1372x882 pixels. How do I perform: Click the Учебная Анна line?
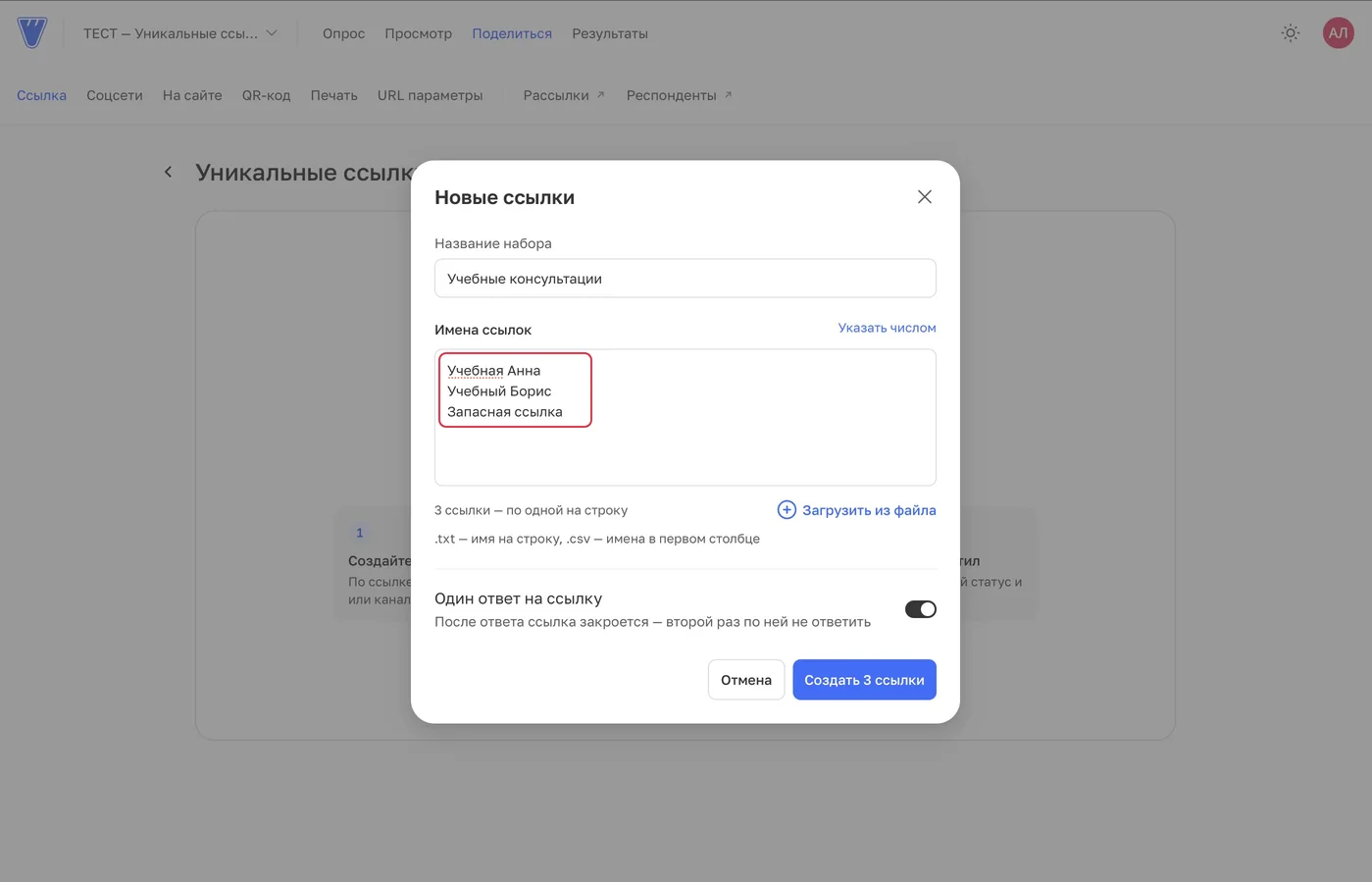click(x=494, y=370)
